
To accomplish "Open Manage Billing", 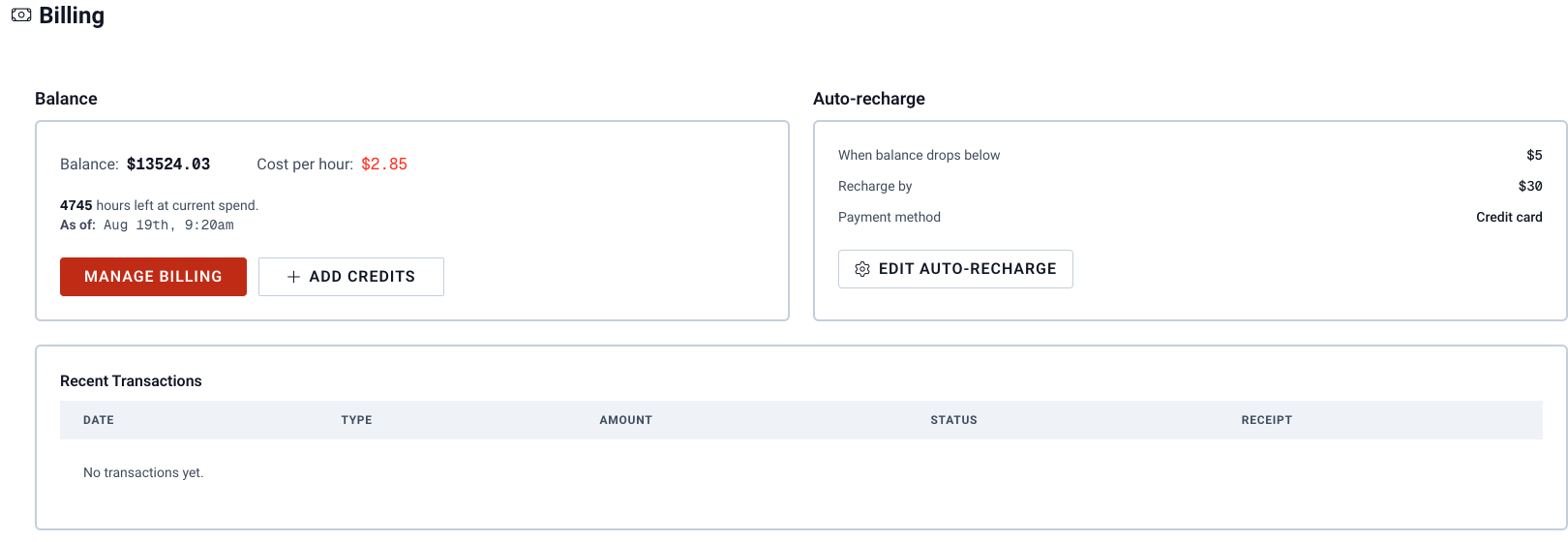I will (x=153, y=277).
